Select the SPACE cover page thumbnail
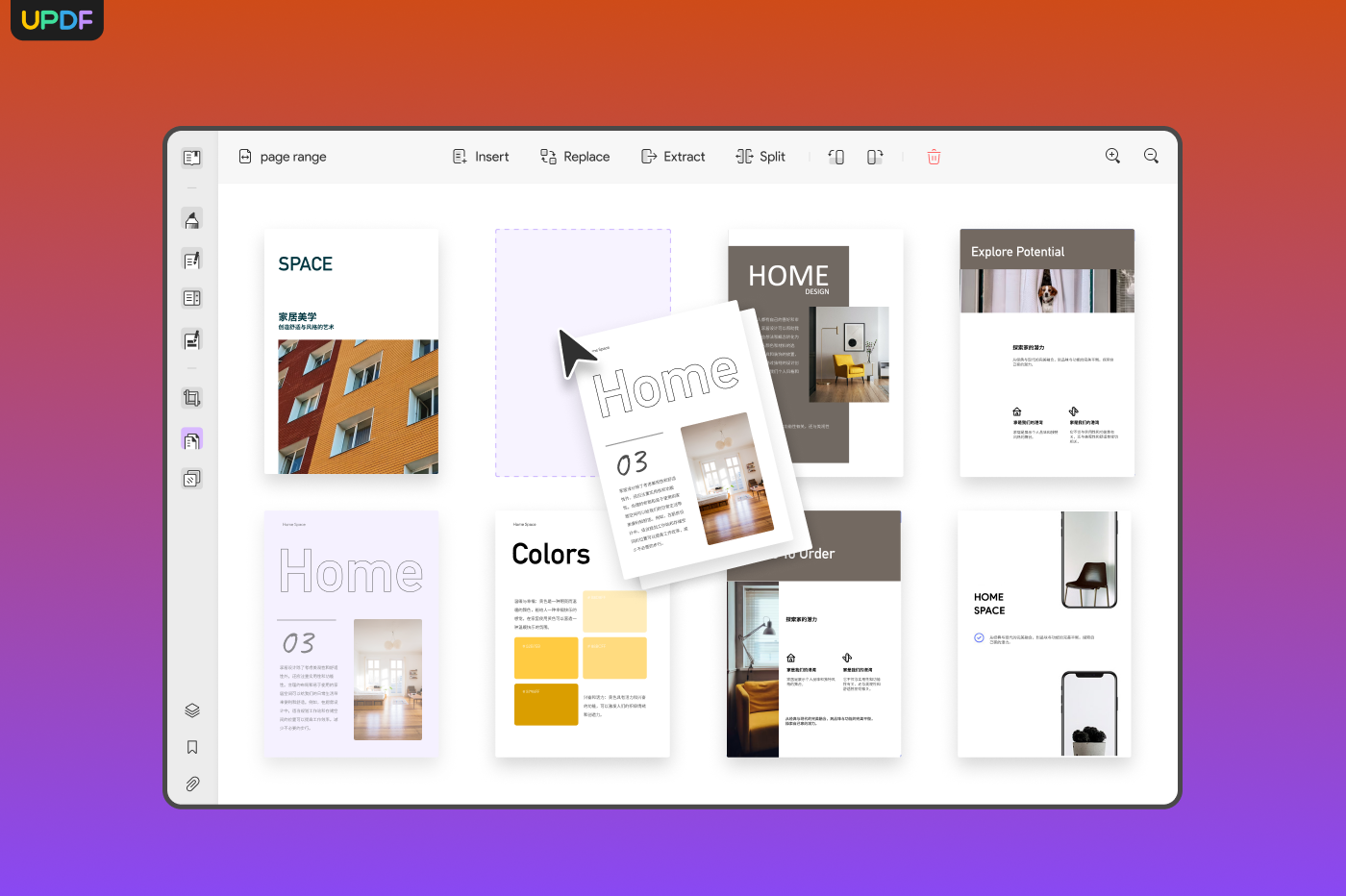 point(351,352)
